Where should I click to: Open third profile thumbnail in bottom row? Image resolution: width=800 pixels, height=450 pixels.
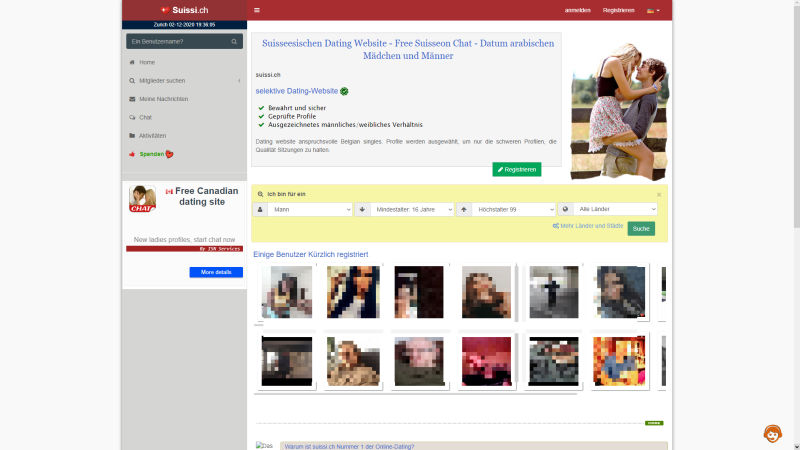tap(419, 361)
